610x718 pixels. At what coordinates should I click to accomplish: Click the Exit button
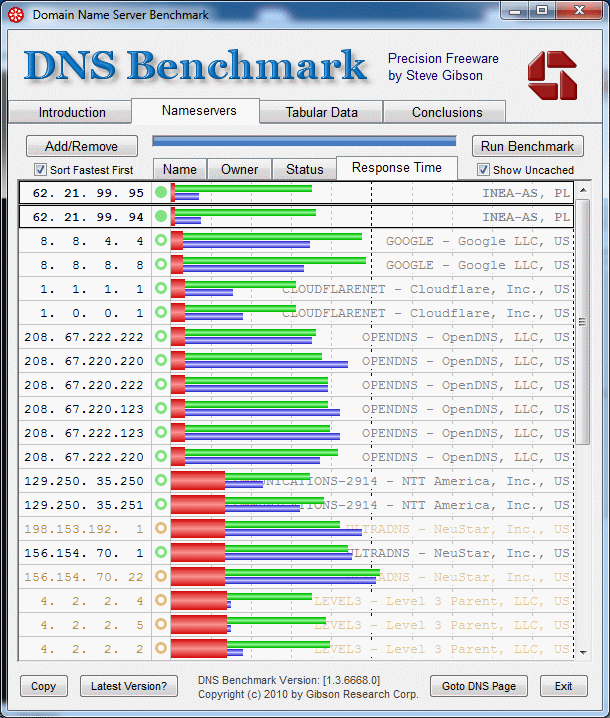564,686
